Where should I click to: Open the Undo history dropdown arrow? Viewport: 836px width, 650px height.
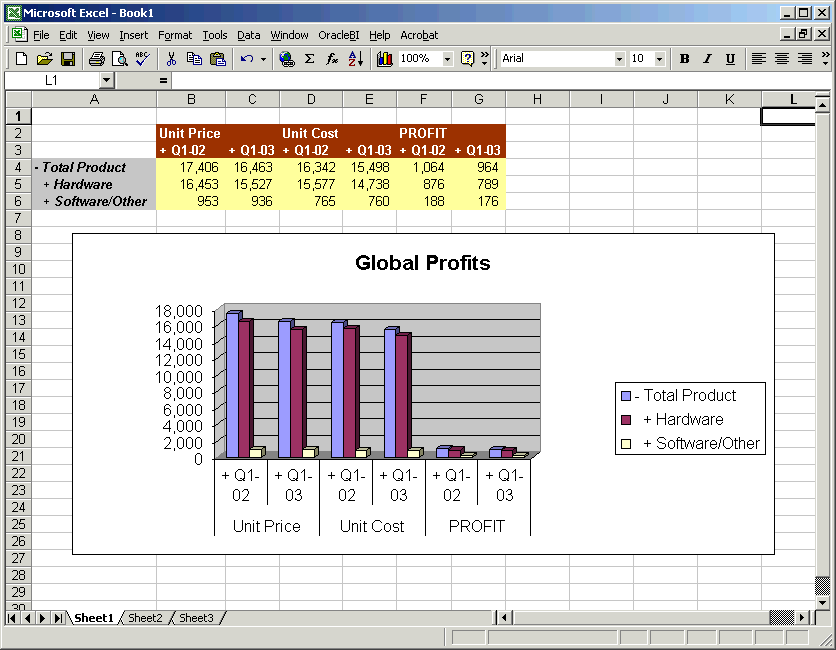[x=263, y=59]
